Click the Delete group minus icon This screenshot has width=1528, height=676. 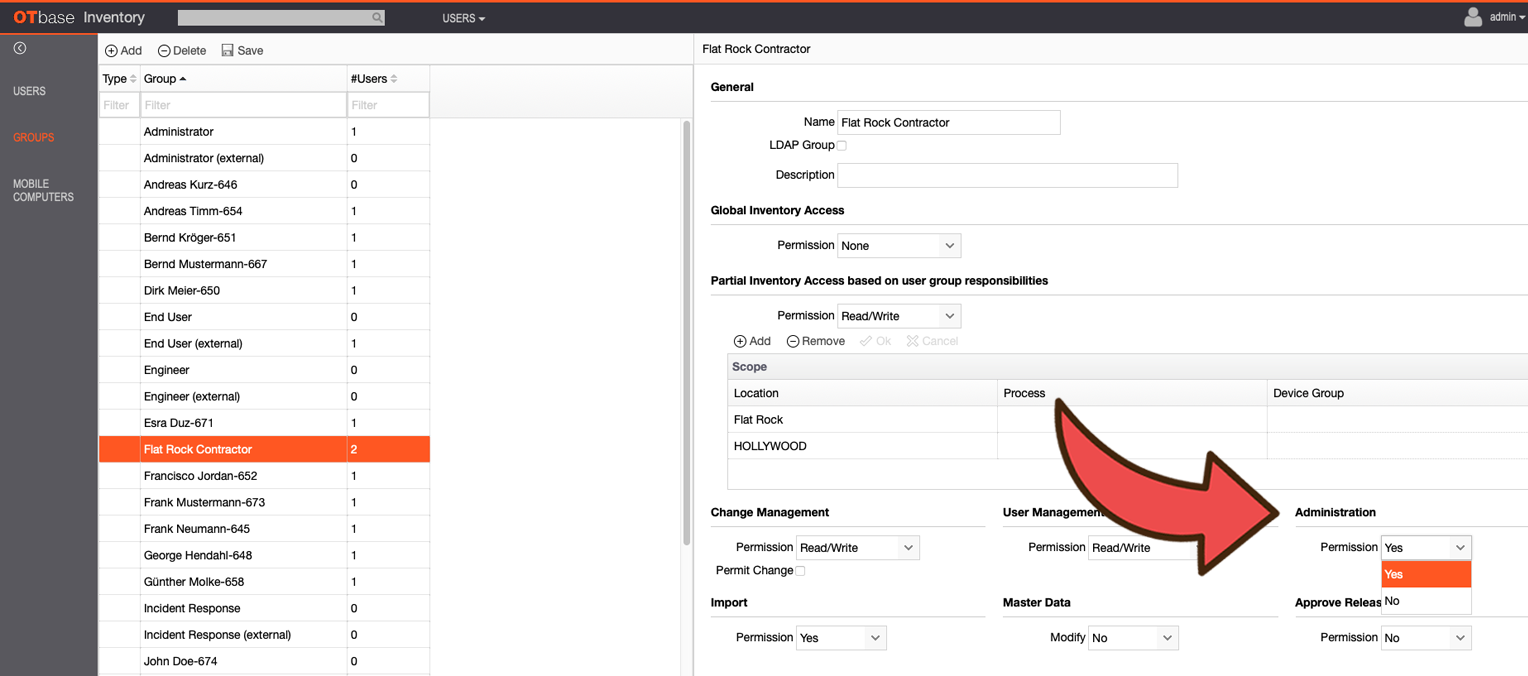pos(164,51)
